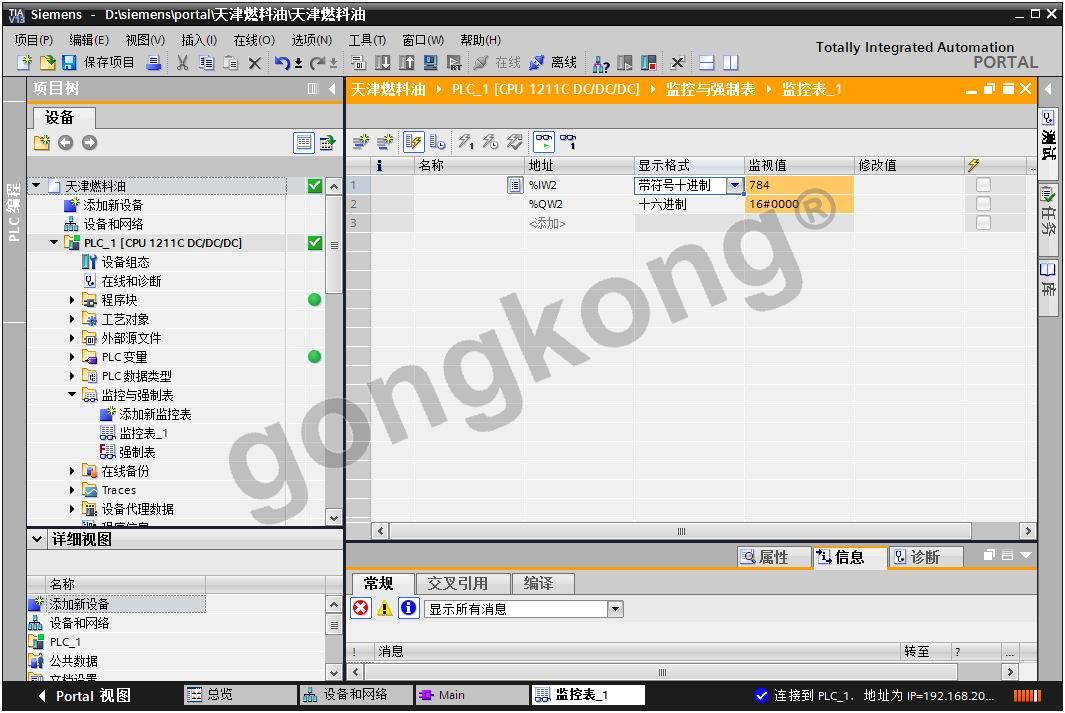1065x713 pixels.
Task: Click the navigate back arrow in project tree
Action: tap(65, 143)
